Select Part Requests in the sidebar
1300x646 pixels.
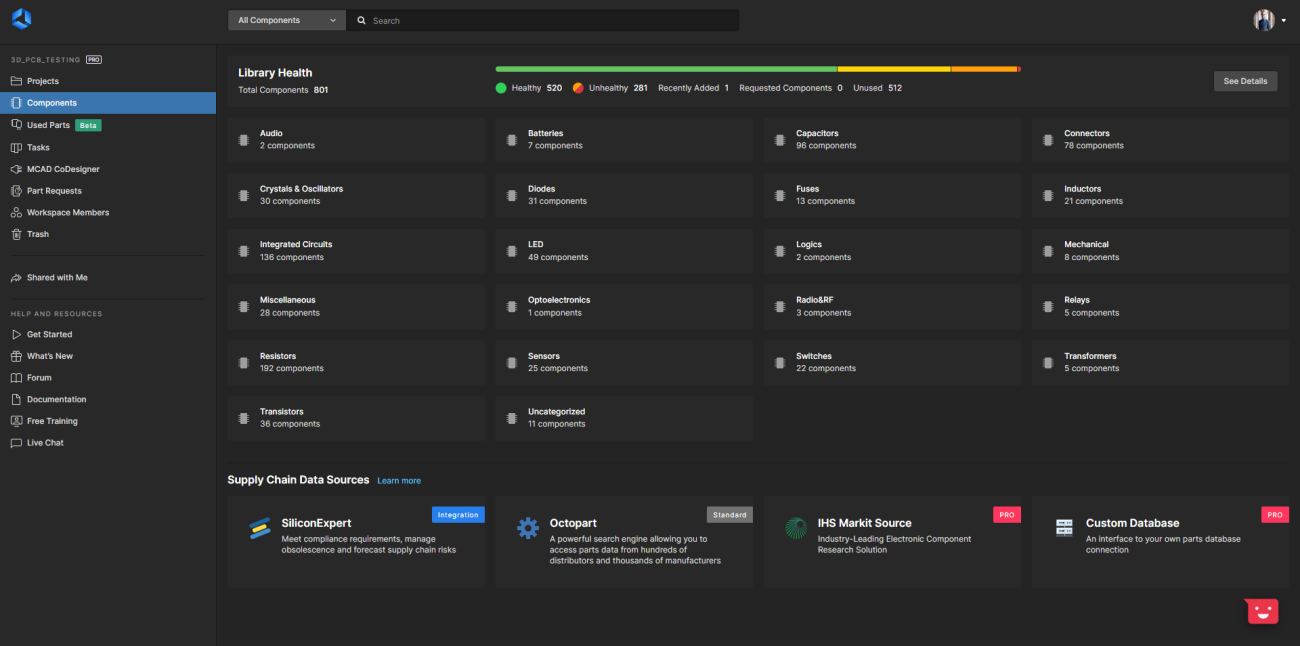point(54,191)
